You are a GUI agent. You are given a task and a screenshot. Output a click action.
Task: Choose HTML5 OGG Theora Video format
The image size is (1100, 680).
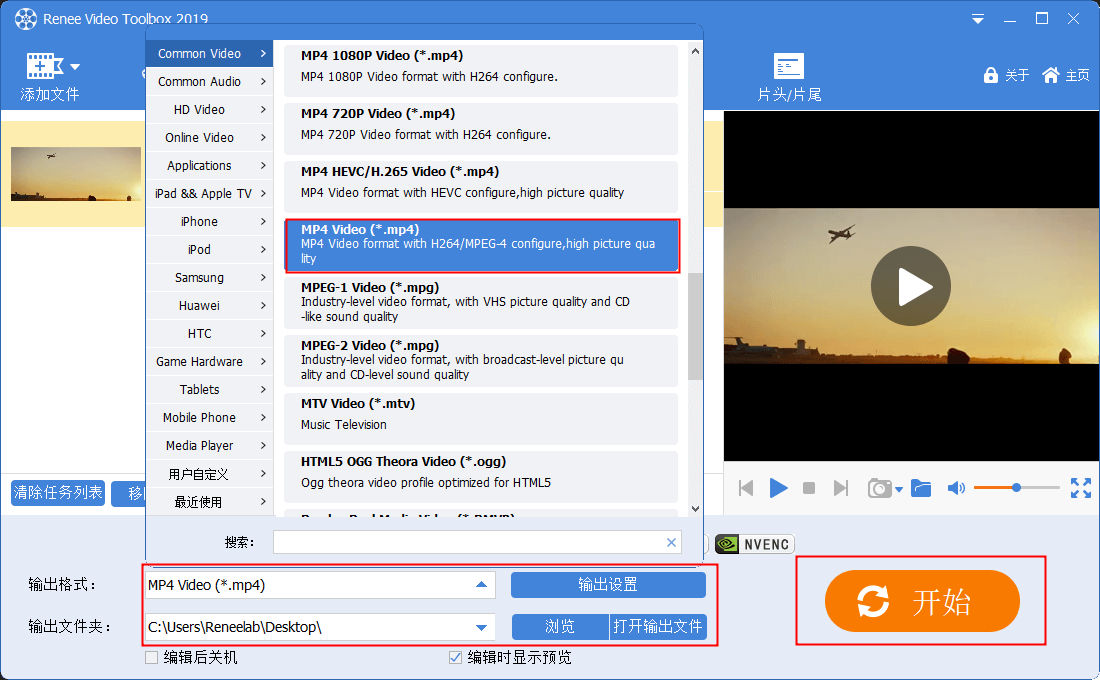(481, 476)
